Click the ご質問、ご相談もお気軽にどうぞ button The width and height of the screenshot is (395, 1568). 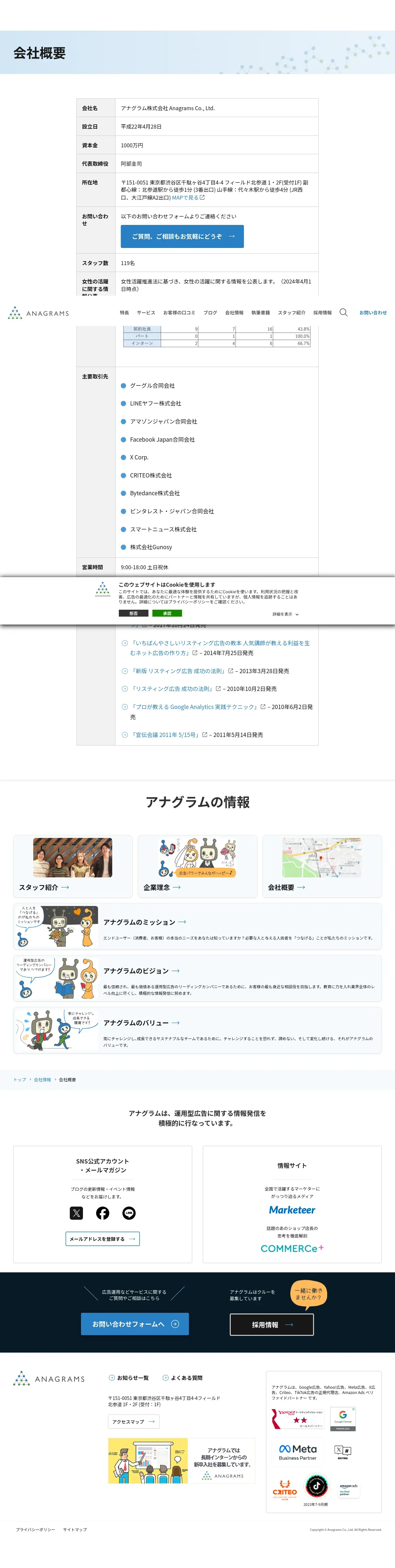[x=182, y=236]
